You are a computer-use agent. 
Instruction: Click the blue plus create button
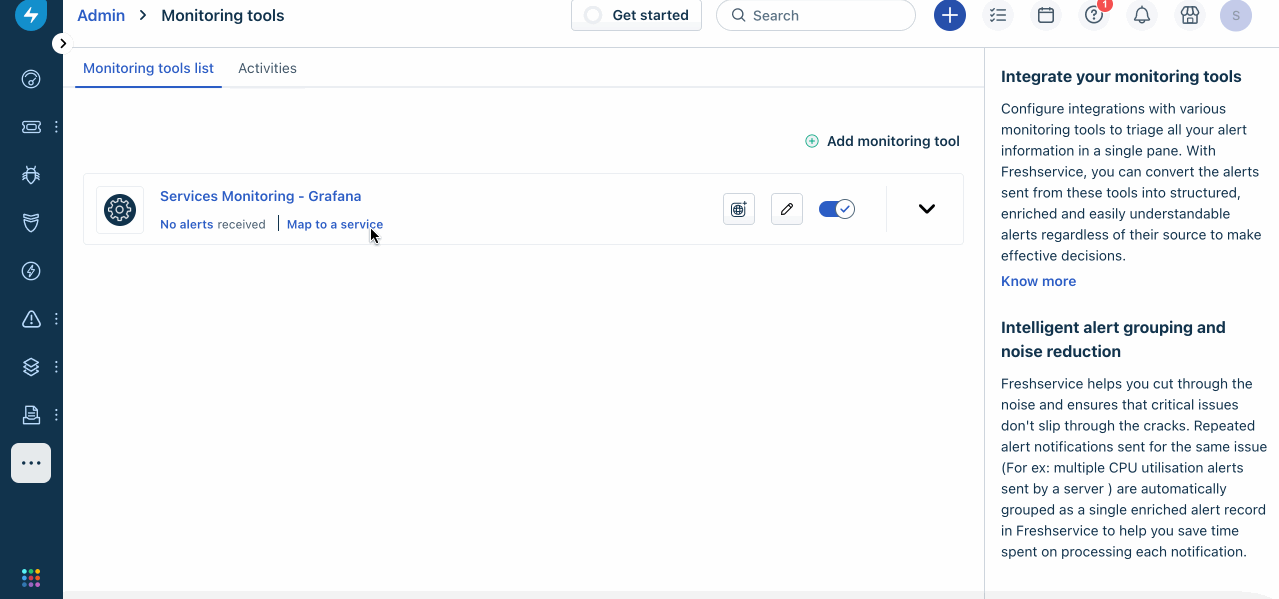950,15
